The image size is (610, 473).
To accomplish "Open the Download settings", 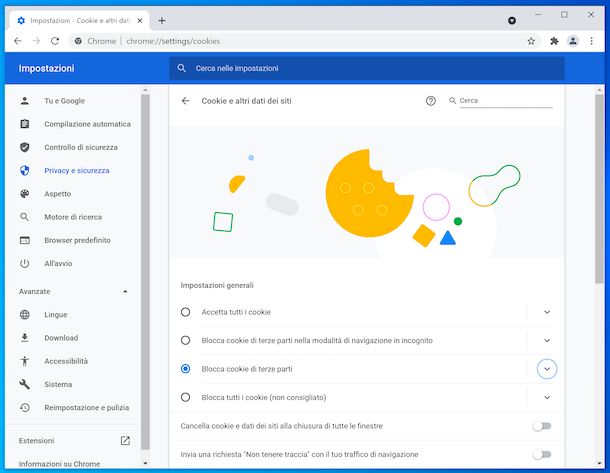I will pyautogui.click(x=61, y=338).
